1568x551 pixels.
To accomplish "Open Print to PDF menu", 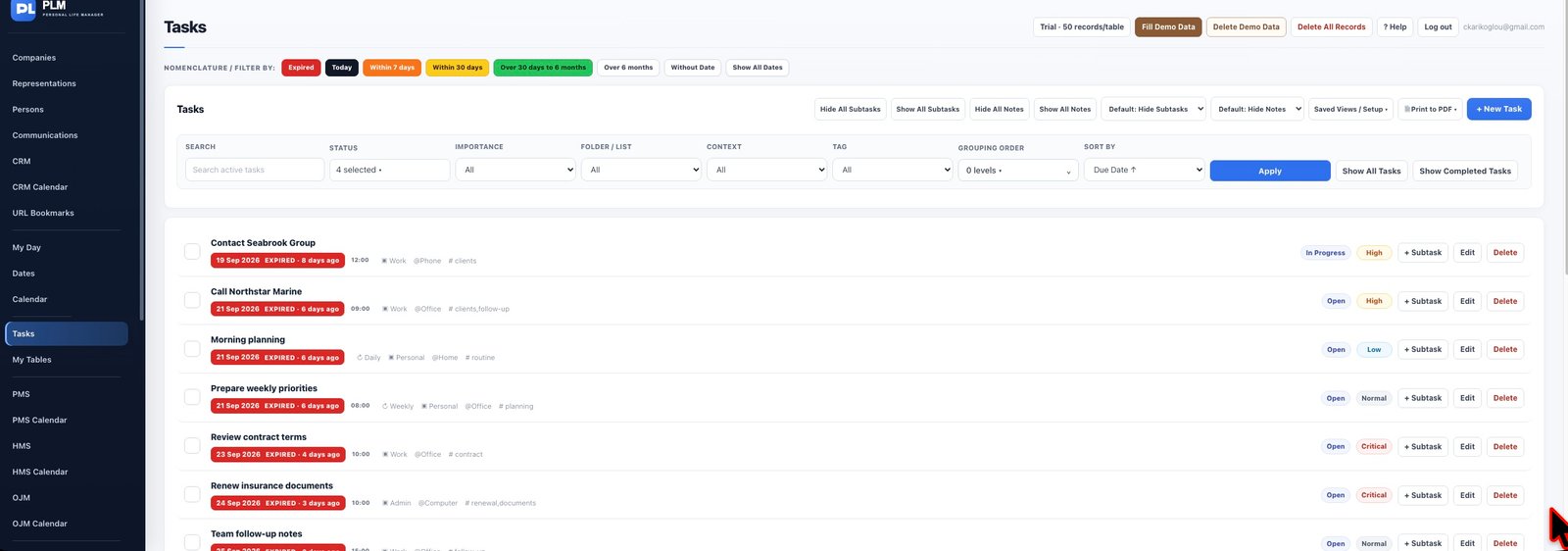I will (x=1430, y=109).
